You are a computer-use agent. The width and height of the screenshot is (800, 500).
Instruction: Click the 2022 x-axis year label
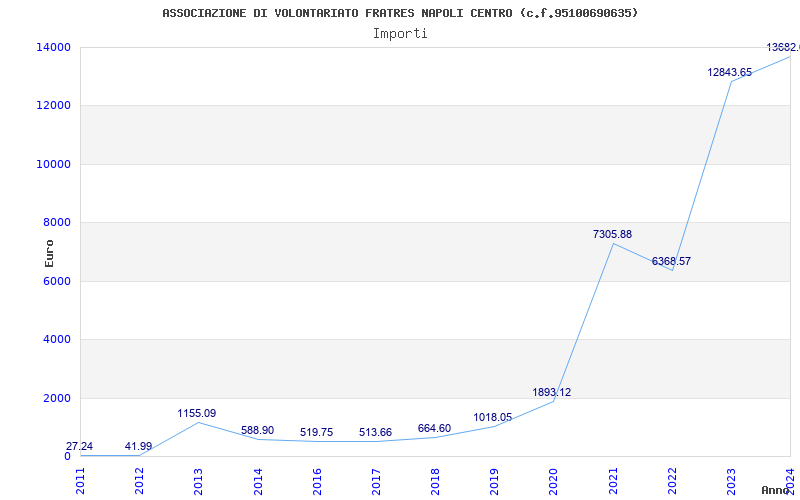click(x=672, y=481)
